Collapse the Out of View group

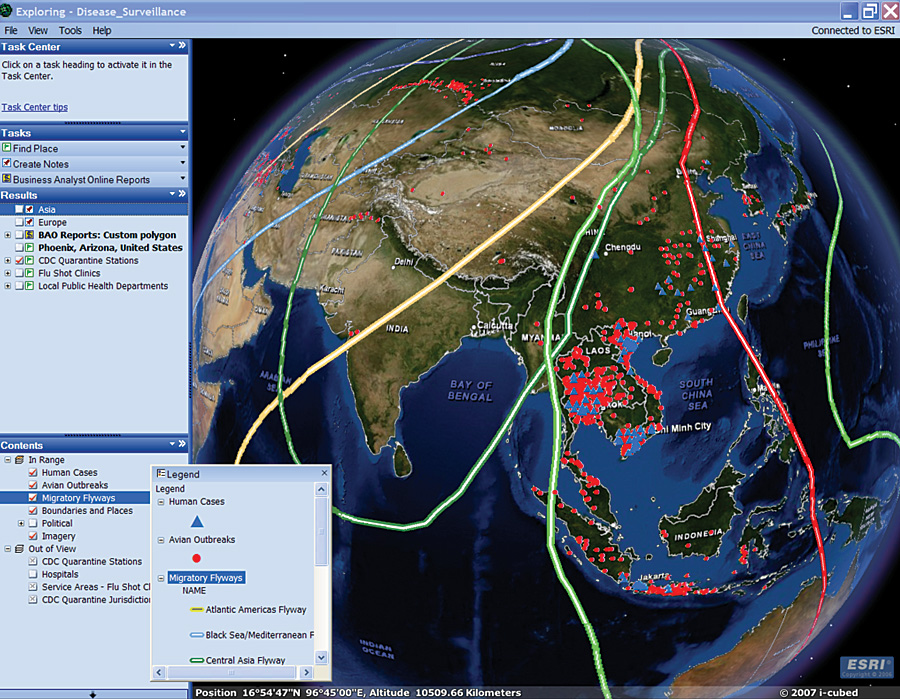click(x=7, y=549)
